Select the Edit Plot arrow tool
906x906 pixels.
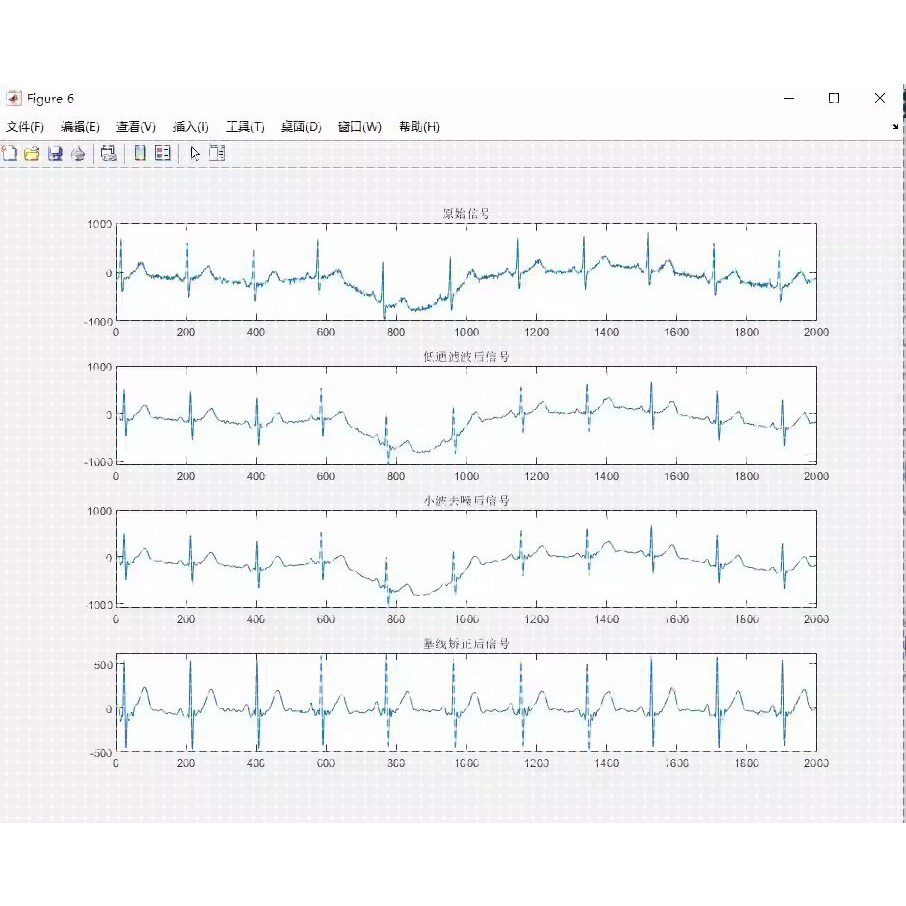tap(195, 154)
